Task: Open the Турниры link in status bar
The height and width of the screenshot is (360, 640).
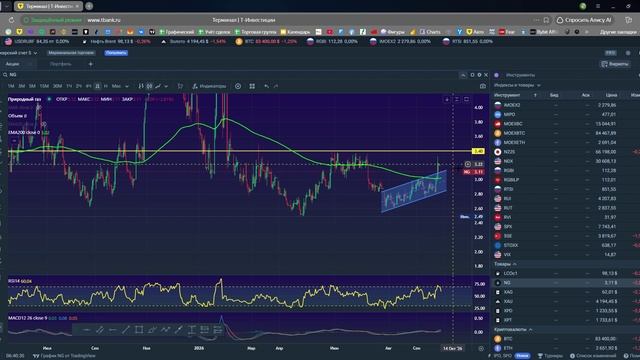Action: 550,356
